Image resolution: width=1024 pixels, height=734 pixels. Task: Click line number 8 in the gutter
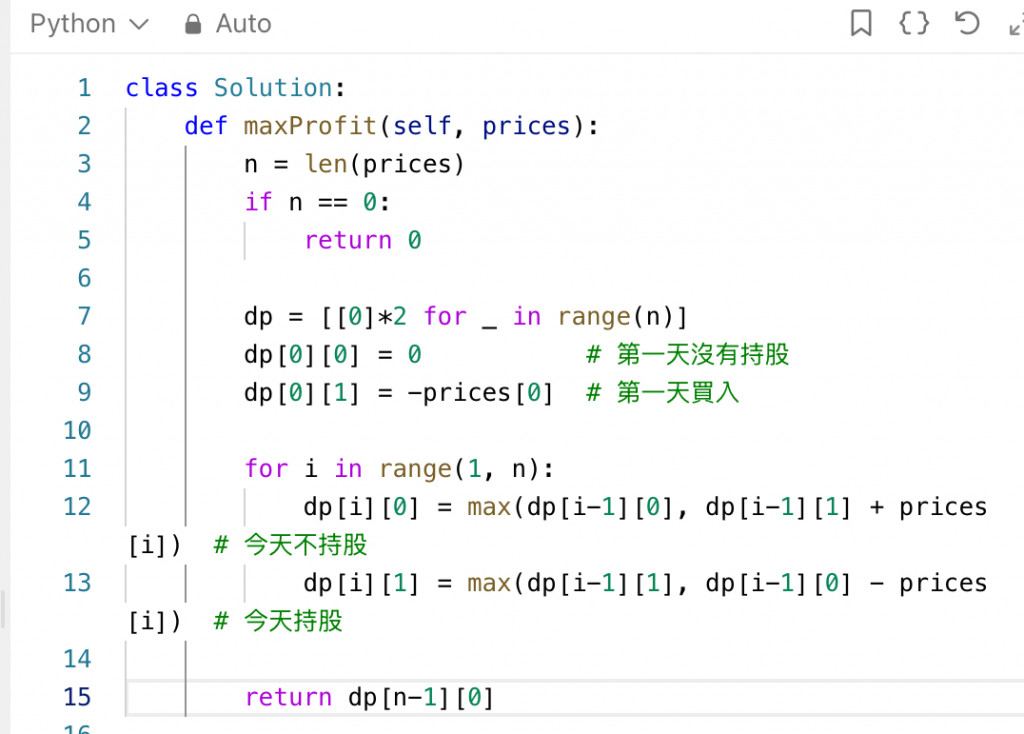84,354
